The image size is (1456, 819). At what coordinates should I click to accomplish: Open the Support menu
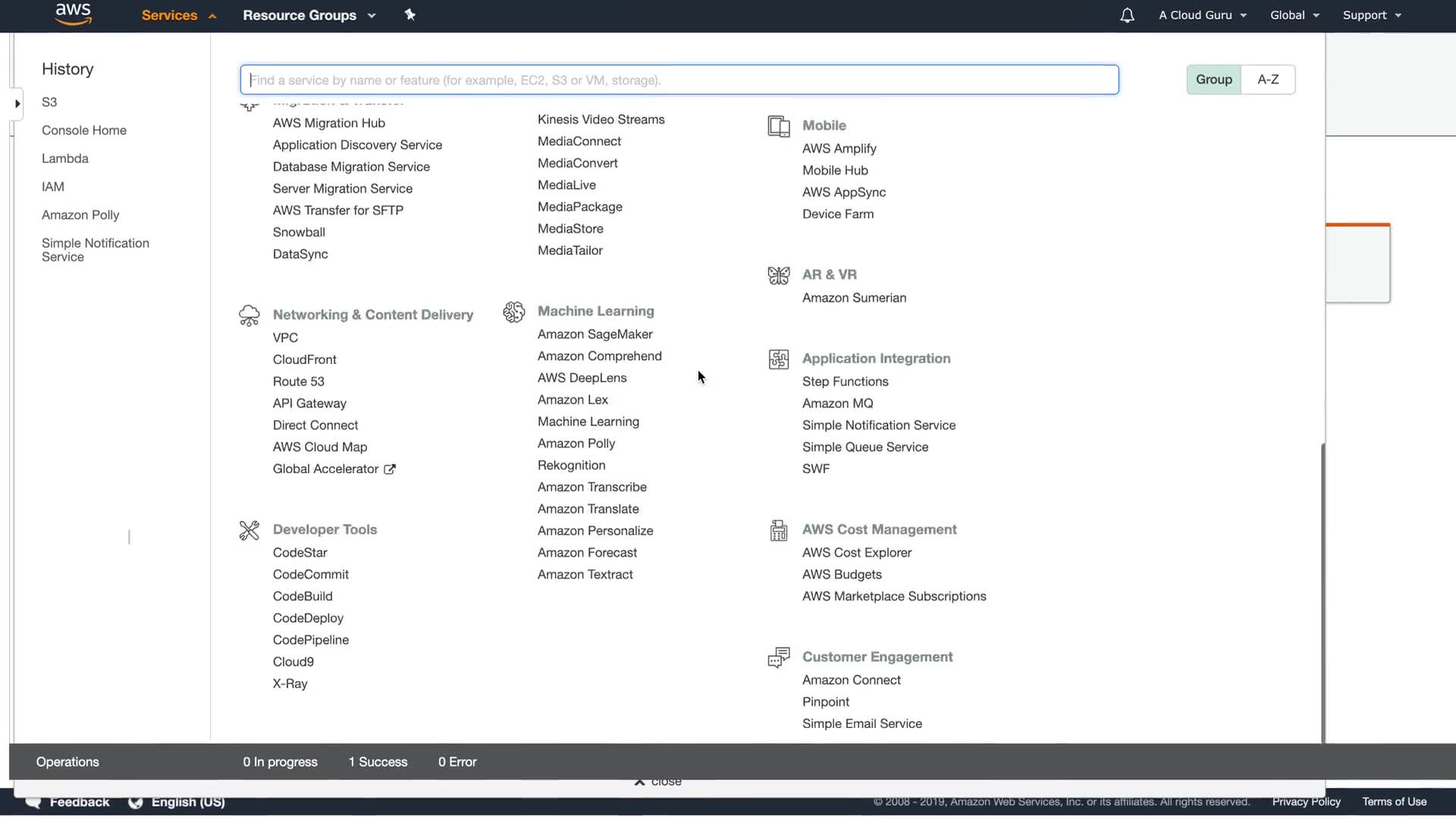(1371, 15)
